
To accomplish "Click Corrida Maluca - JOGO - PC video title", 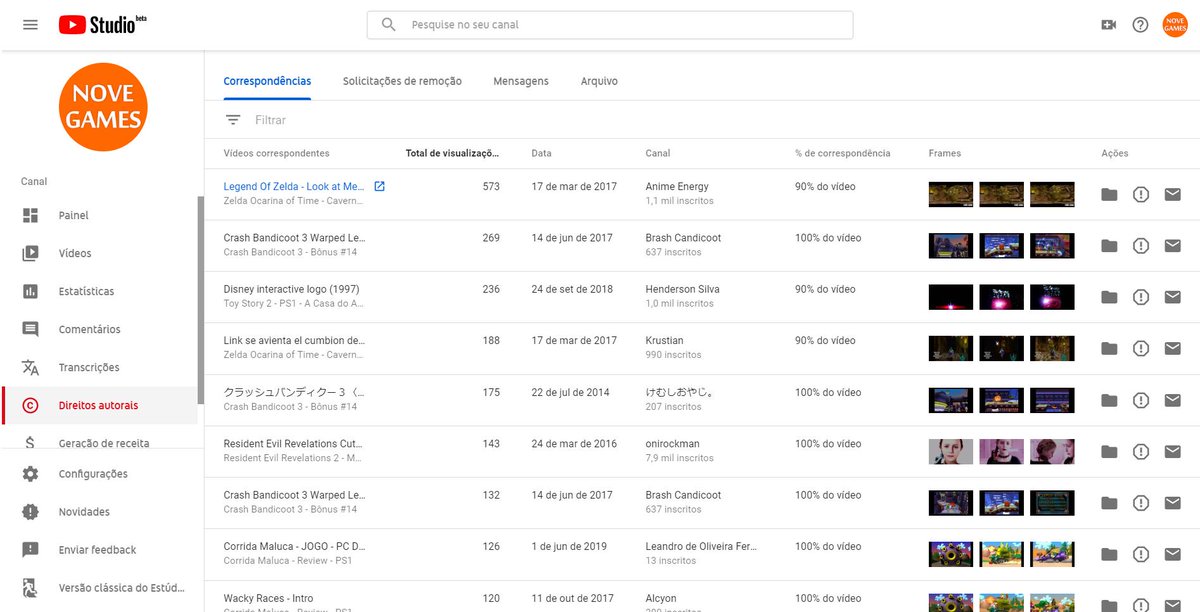I will [x=294, y=546].
